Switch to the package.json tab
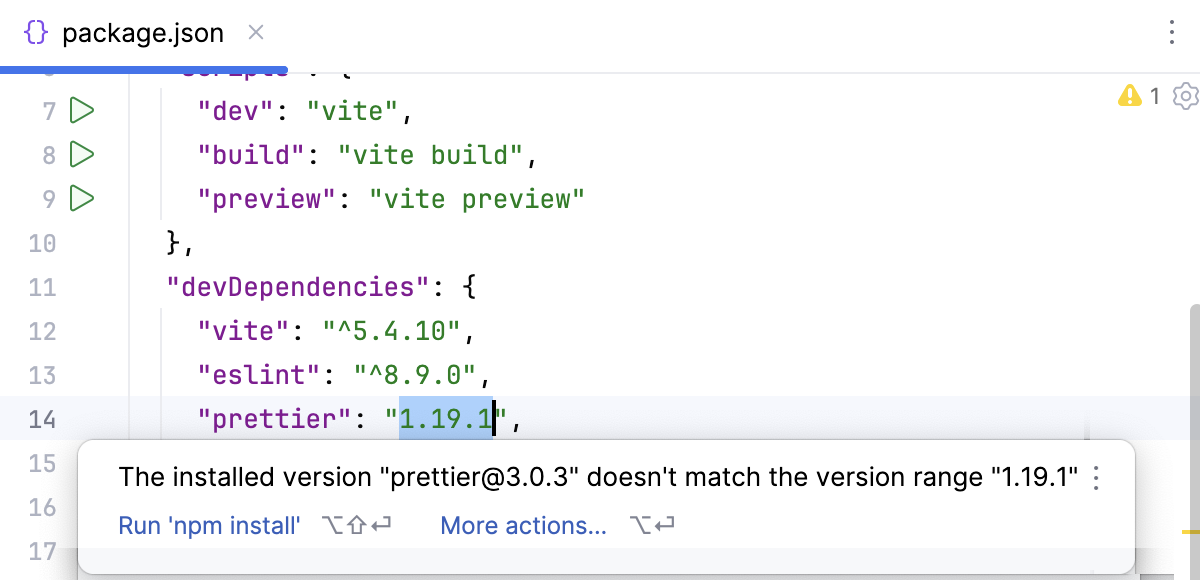1200x580 pixels. [x=143, y=32]
